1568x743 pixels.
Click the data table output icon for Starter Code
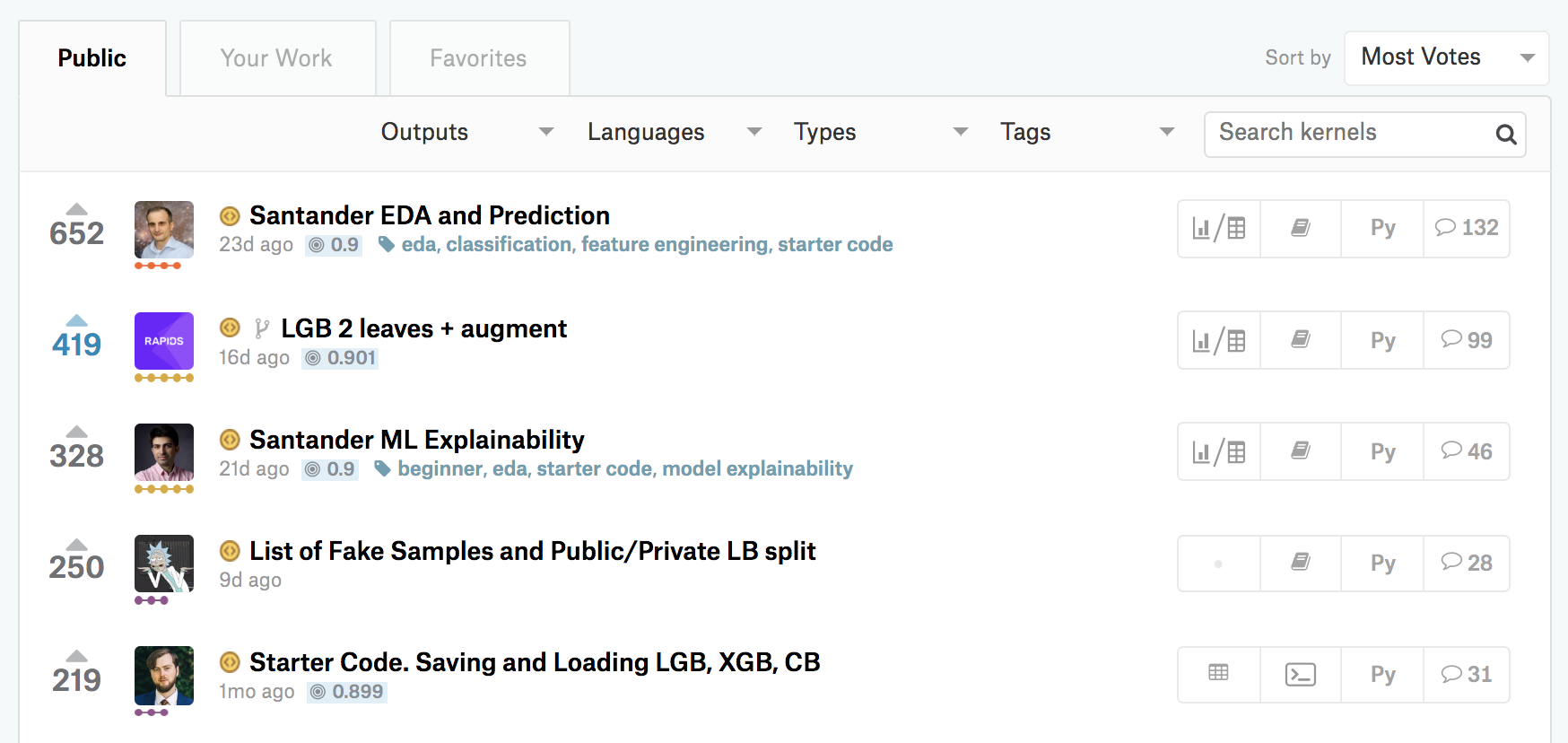(1218, 673)
